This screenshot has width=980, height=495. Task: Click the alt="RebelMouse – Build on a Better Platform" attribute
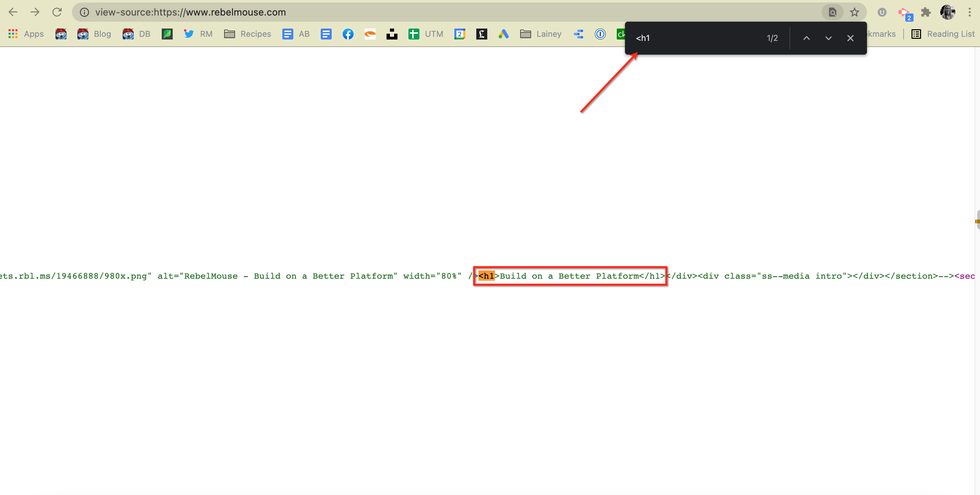(278, 276)
